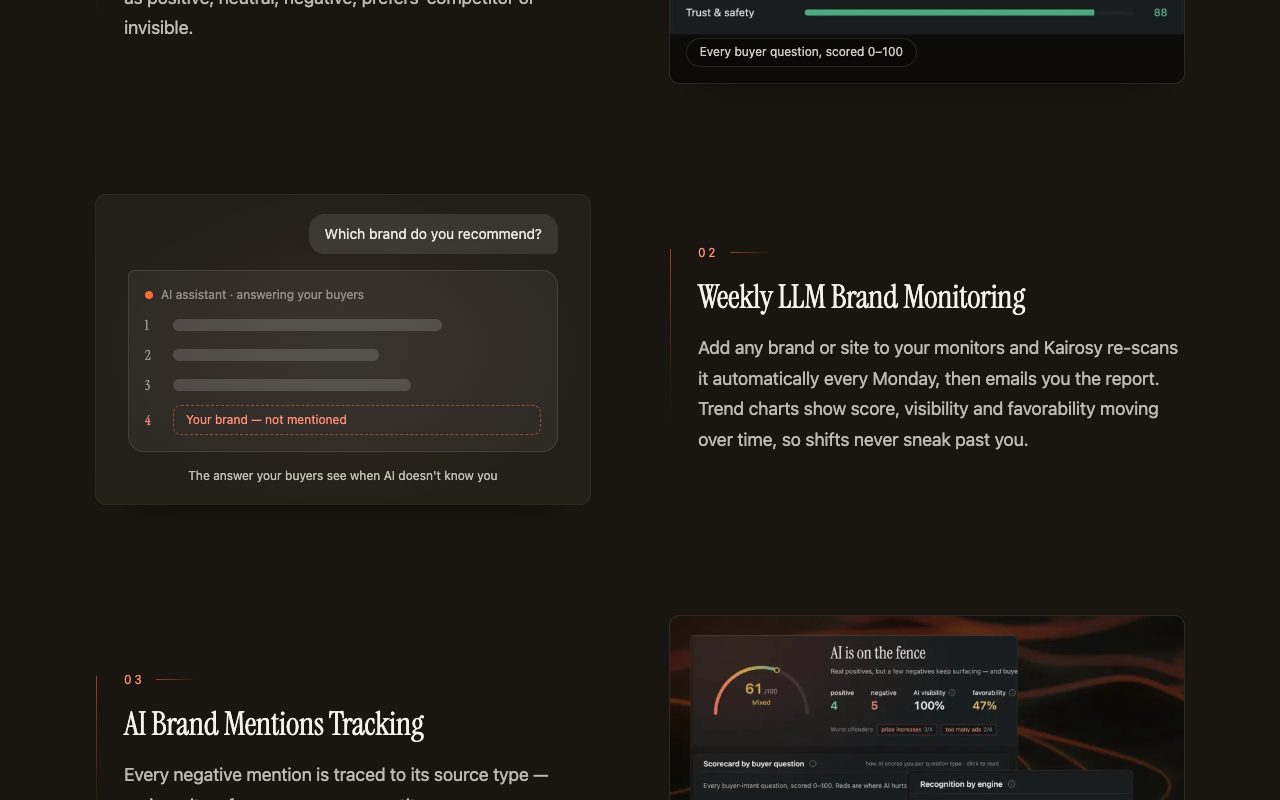The width and height of the screenshot is (1280, 800).
Task: Click the "Recognition by engine" label
Action: coord(961,784)
